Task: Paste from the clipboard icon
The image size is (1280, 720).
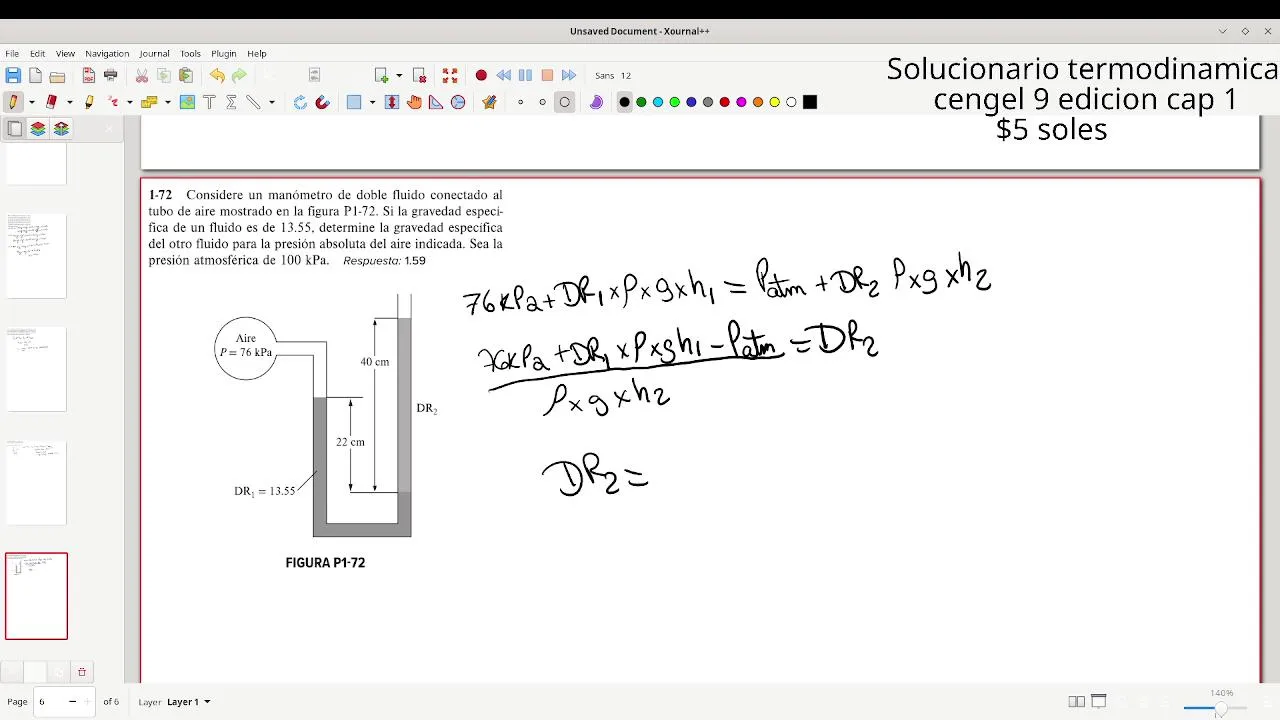Action: tap(186, 75)
